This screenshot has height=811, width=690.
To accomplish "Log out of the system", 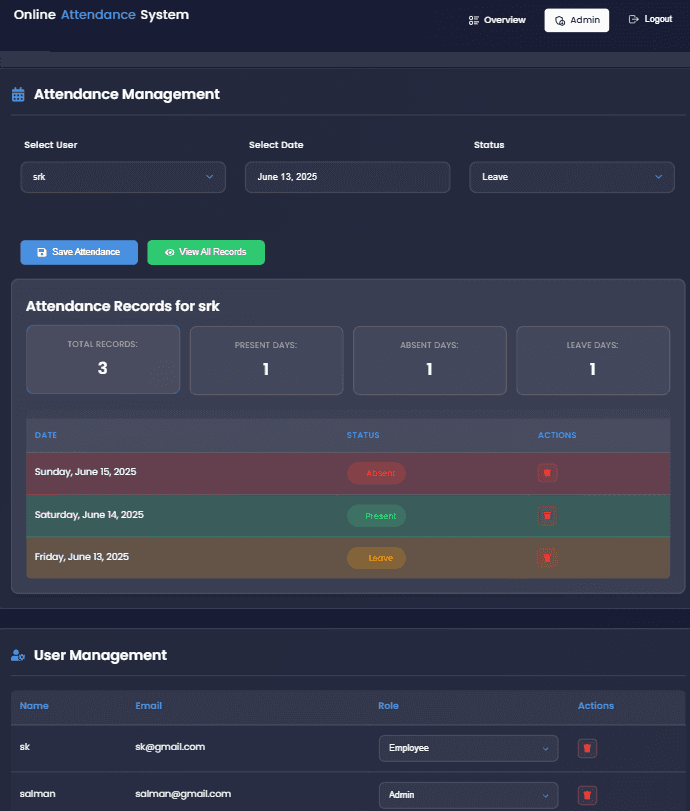I will pyautogui.click(x=650, y=20).
